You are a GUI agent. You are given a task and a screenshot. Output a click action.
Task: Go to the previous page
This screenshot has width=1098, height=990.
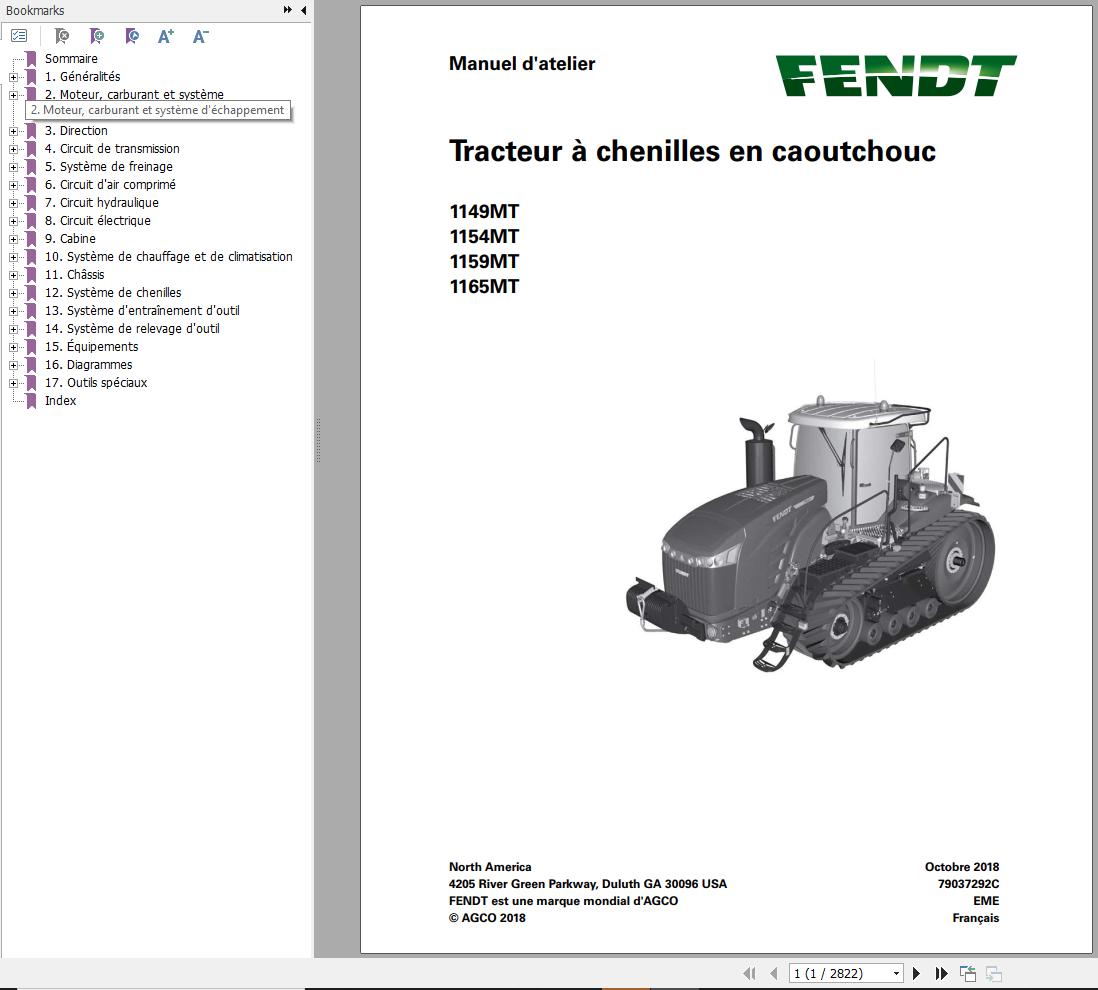(773, 973)
